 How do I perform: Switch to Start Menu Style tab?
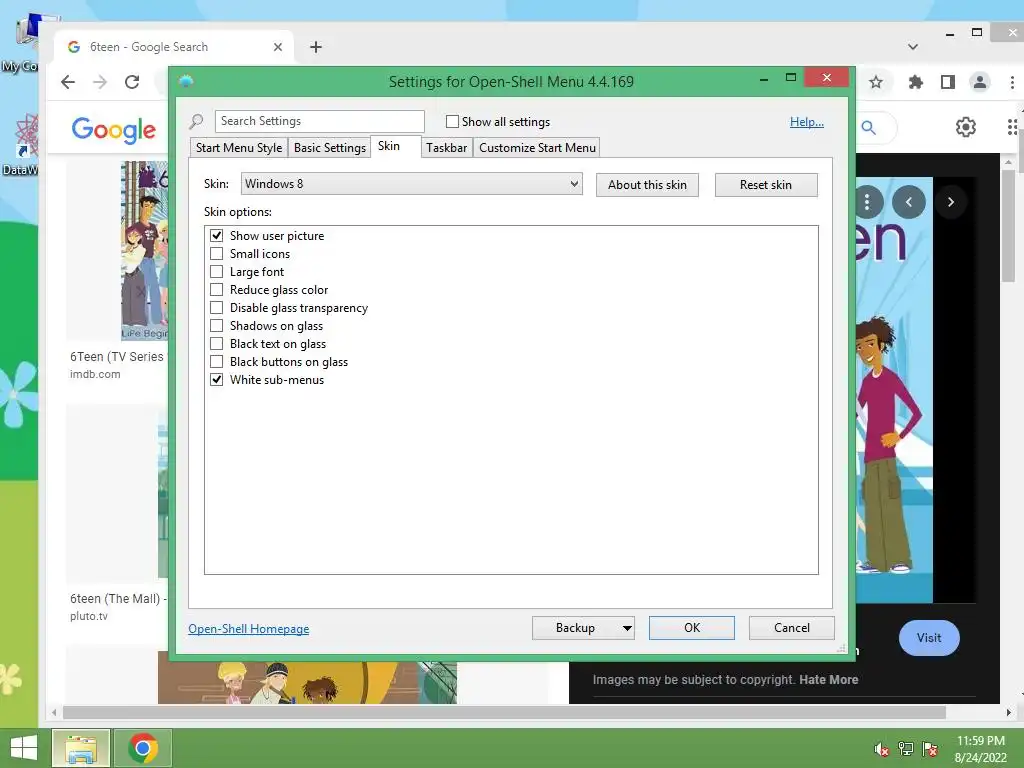(239, 148)
